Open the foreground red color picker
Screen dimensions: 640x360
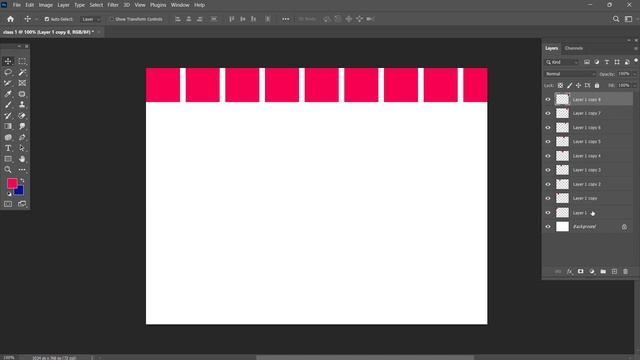click(12, 183)
